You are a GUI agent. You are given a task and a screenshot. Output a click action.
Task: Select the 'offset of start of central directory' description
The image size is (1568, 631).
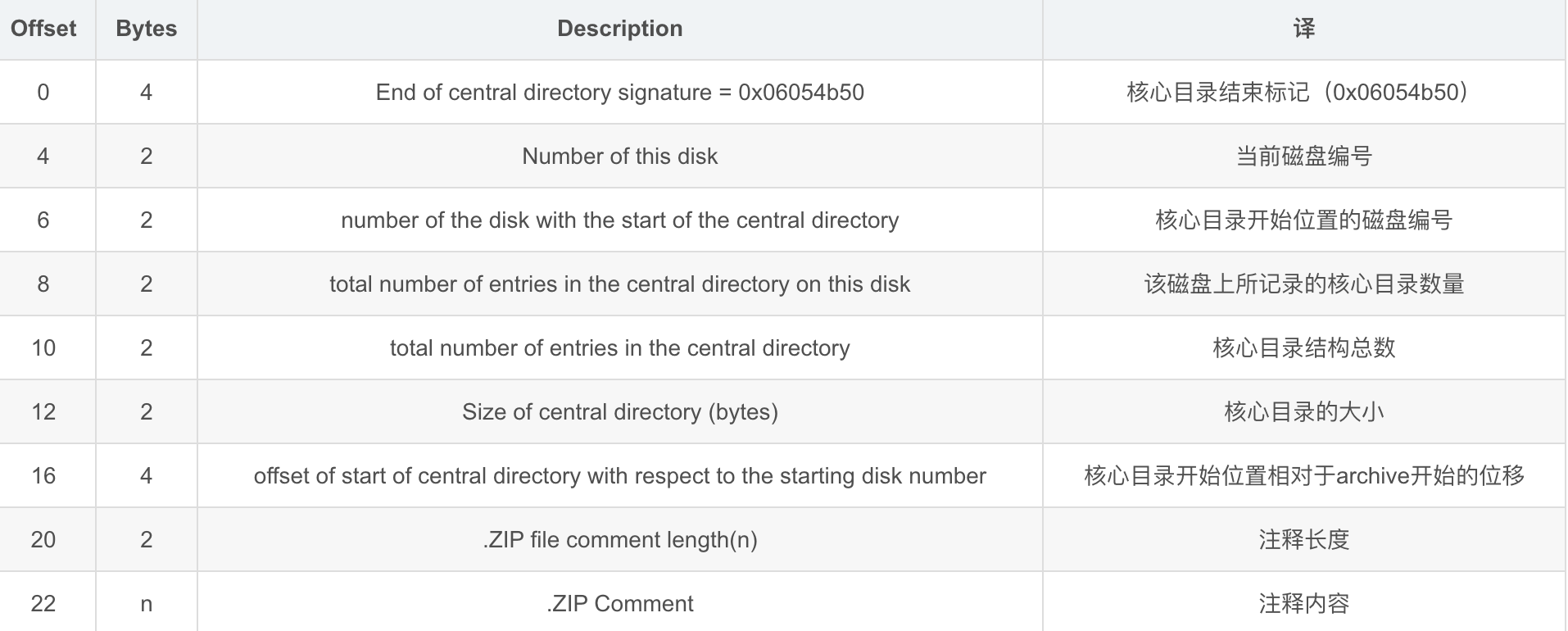point(619,476)
